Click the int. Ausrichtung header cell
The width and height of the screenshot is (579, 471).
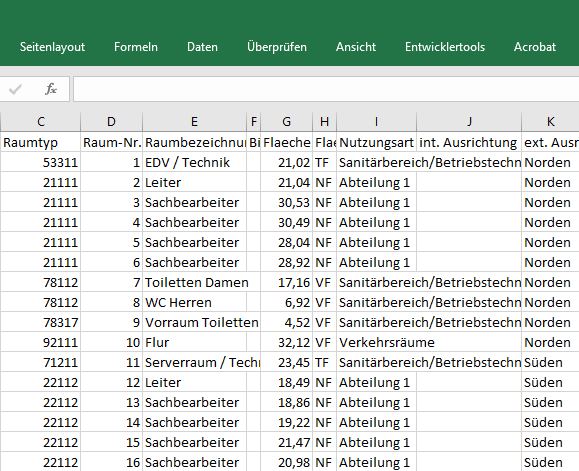(x=469, y=142)
